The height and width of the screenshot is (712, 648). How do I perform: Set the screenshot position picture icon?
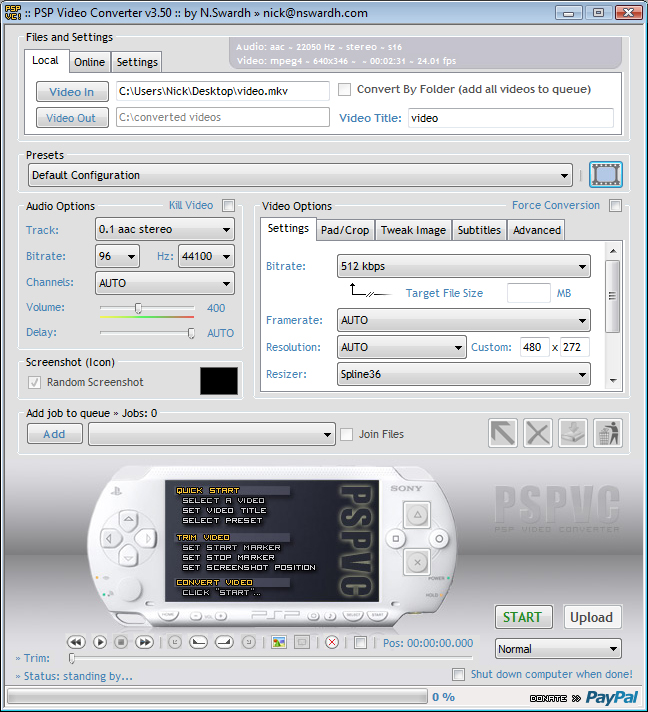click(279, 642)
